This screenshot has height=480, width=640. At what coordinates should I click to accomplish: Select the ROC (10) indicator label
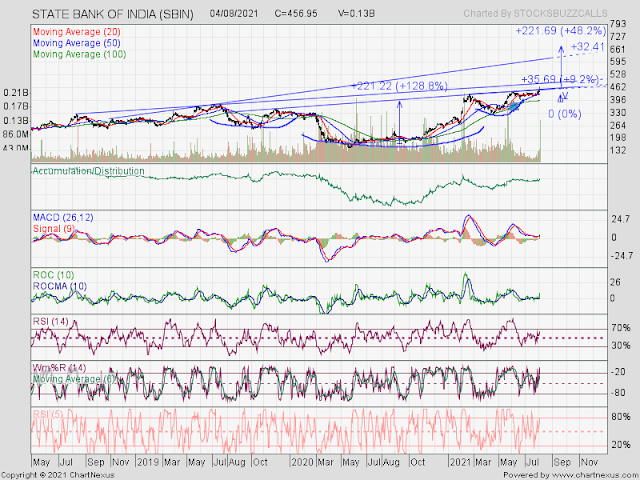click(x=53, y=275)
